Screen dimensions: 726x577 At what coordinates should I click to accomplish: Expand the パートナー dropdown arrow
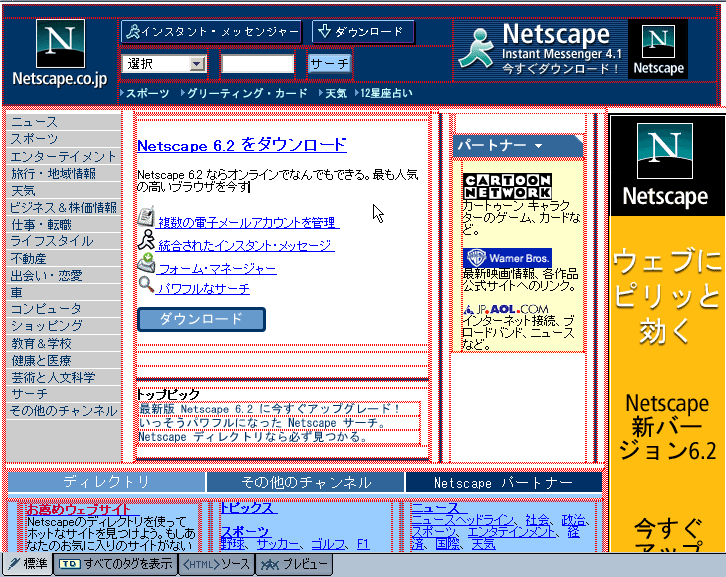[x=538, y=146]
